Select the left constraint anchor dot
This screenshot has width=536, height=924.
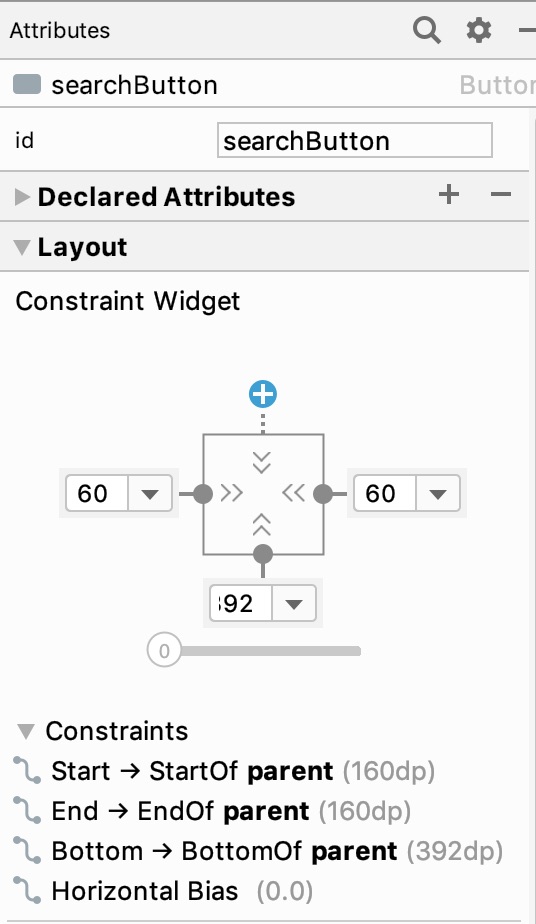(203, 493)
